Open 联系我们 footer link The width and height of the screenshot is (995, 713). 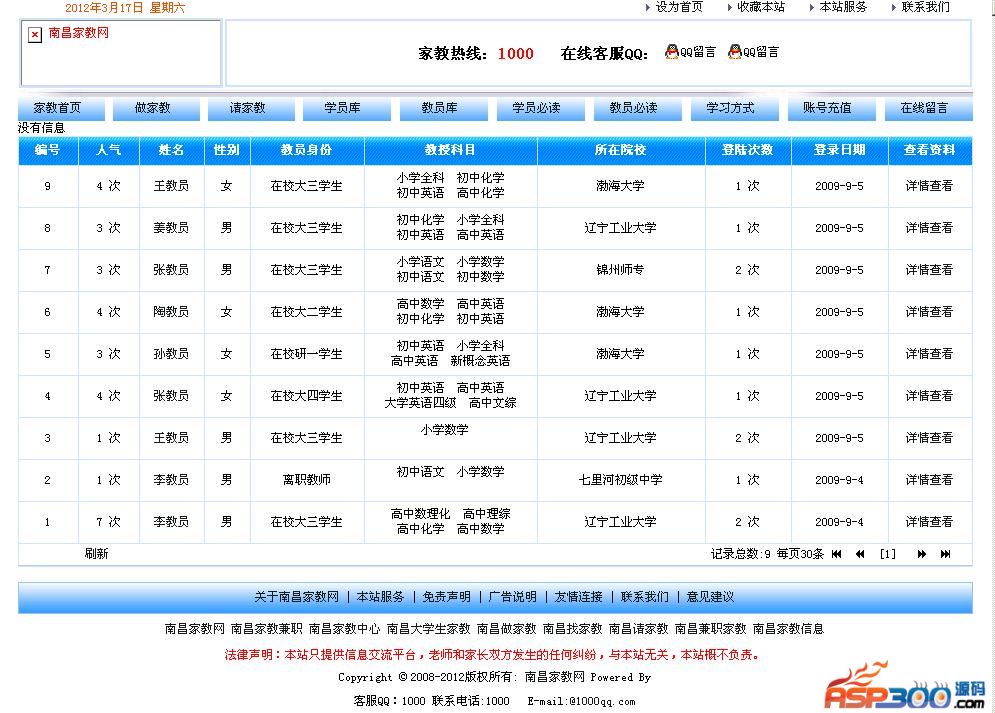tap(645, 597)
